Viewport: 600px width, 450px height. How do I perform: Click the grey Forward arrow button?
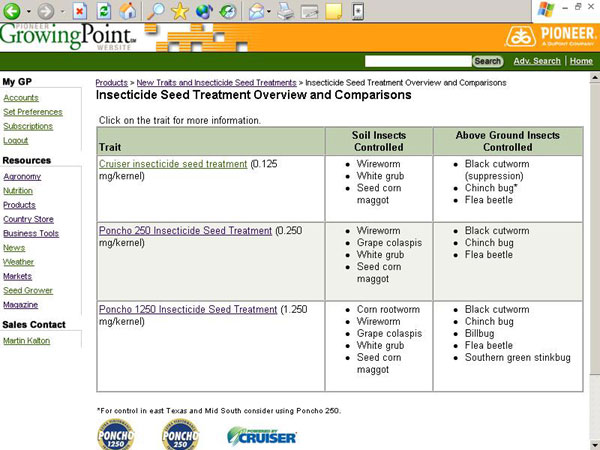click(46, 11)
